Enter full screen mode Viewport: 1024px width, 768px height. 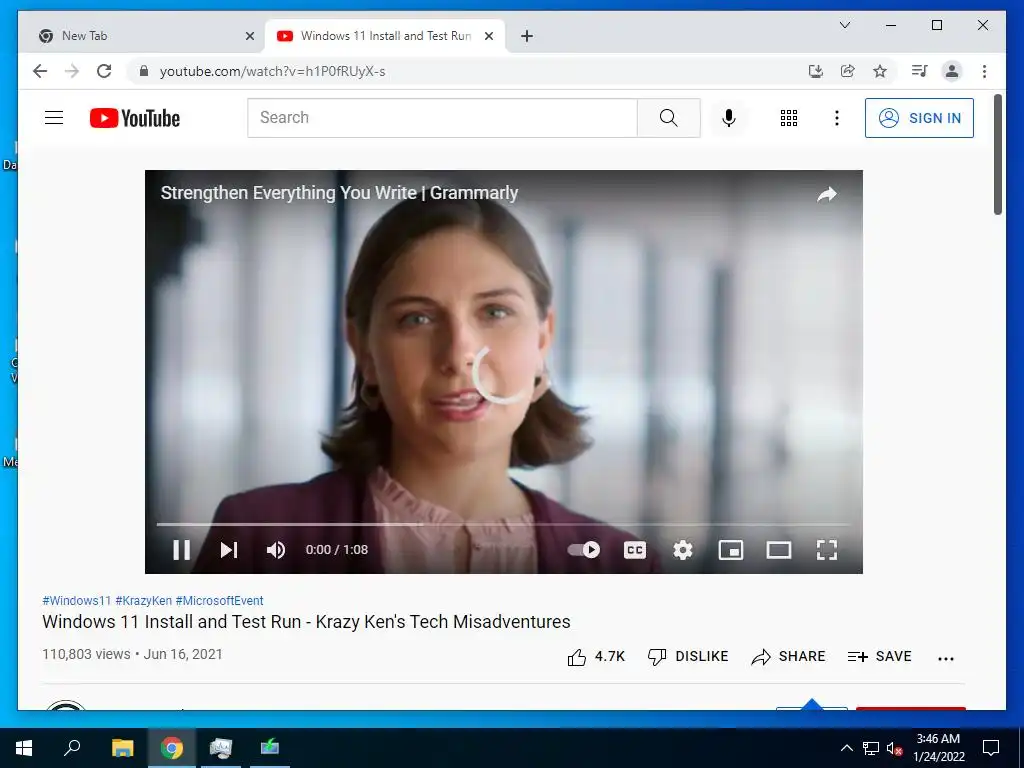827,550
